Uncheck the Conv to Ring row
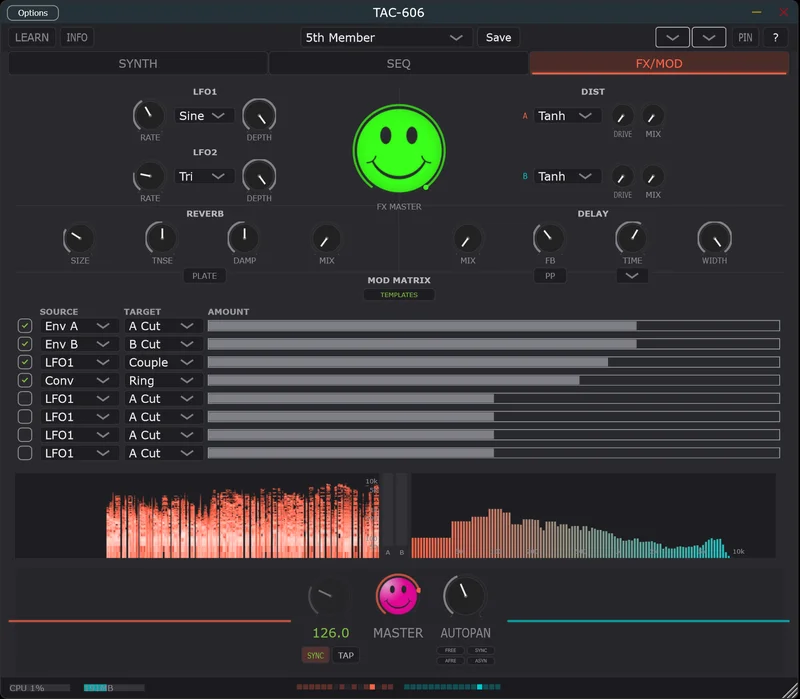The image size is (800, 699). pos(25,381)
